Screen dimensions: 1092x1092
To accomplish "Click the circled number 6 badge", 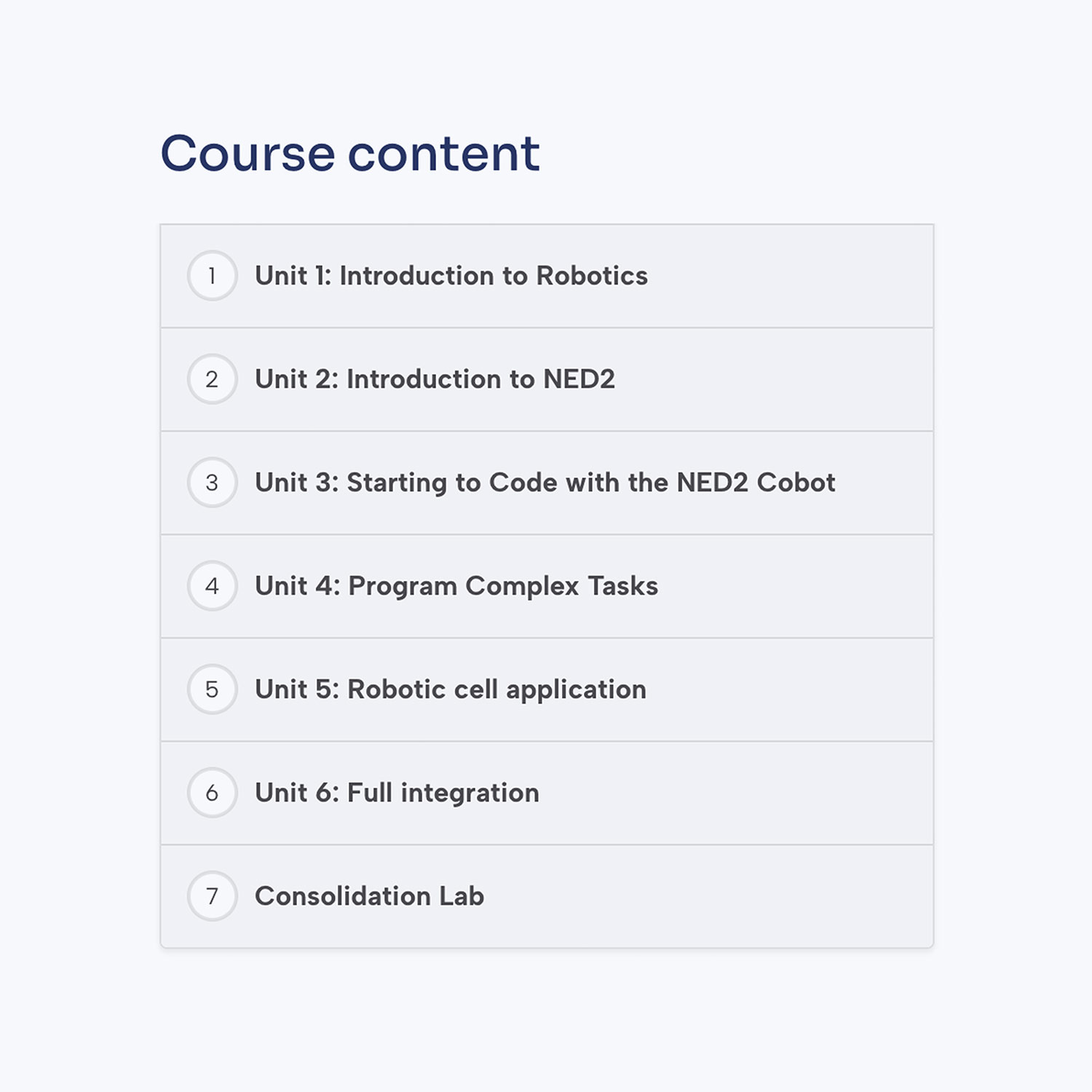I will pos(212,793).
